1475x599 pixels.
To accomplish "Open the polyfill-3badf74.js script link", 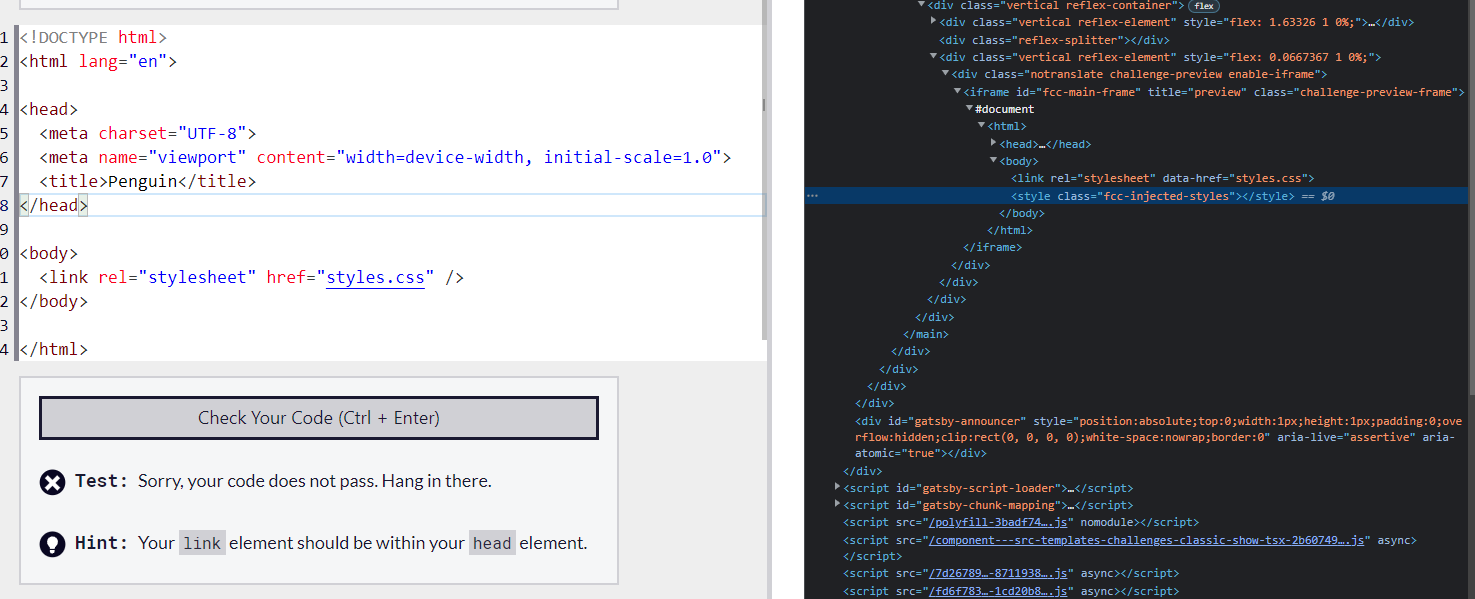I will (x=997, y=522).
